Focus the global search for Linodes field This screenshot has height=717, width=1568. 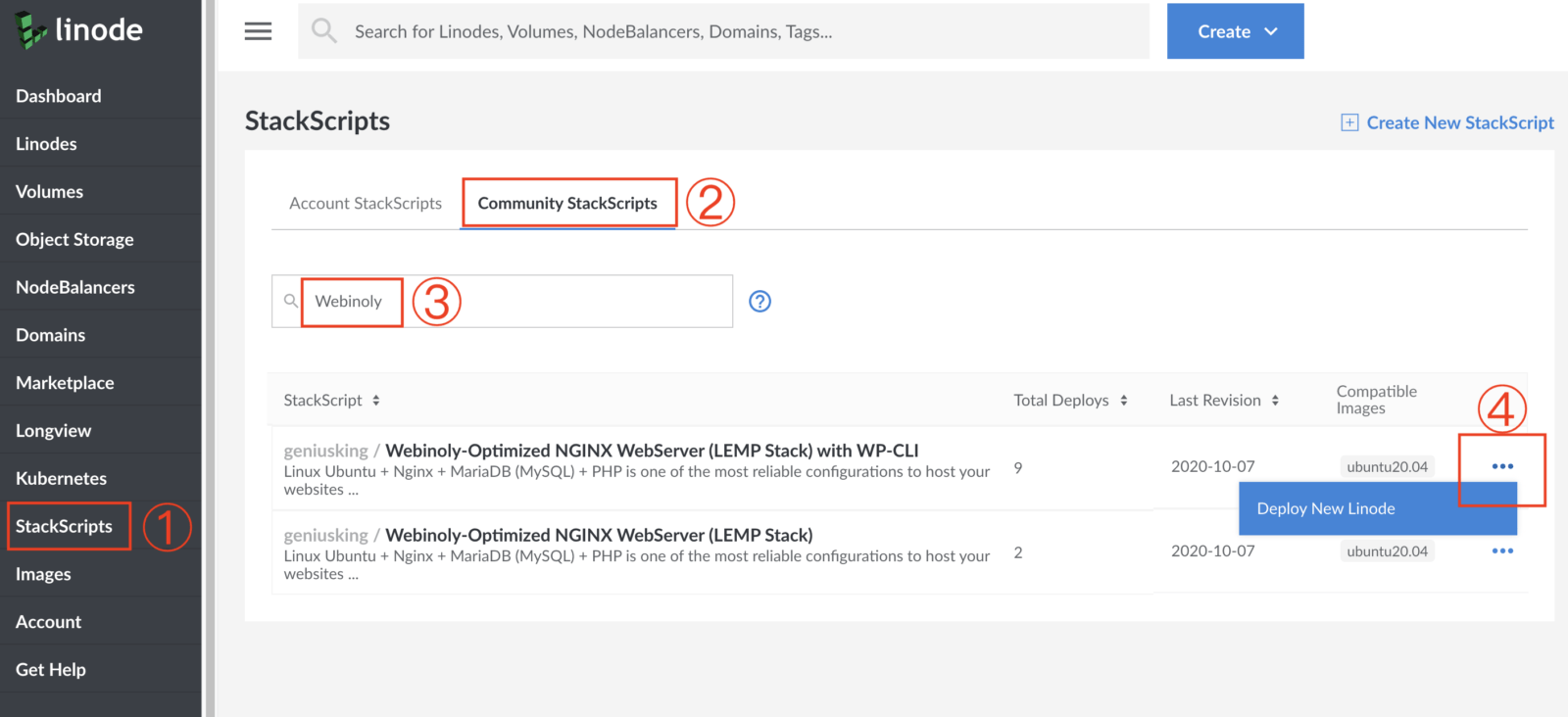(723, 31)
